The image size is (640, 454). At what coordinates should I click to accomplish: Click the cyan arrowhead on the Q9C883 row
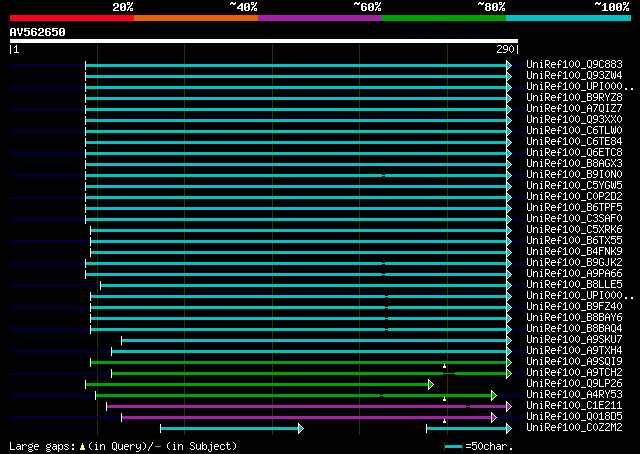(509, 65)
